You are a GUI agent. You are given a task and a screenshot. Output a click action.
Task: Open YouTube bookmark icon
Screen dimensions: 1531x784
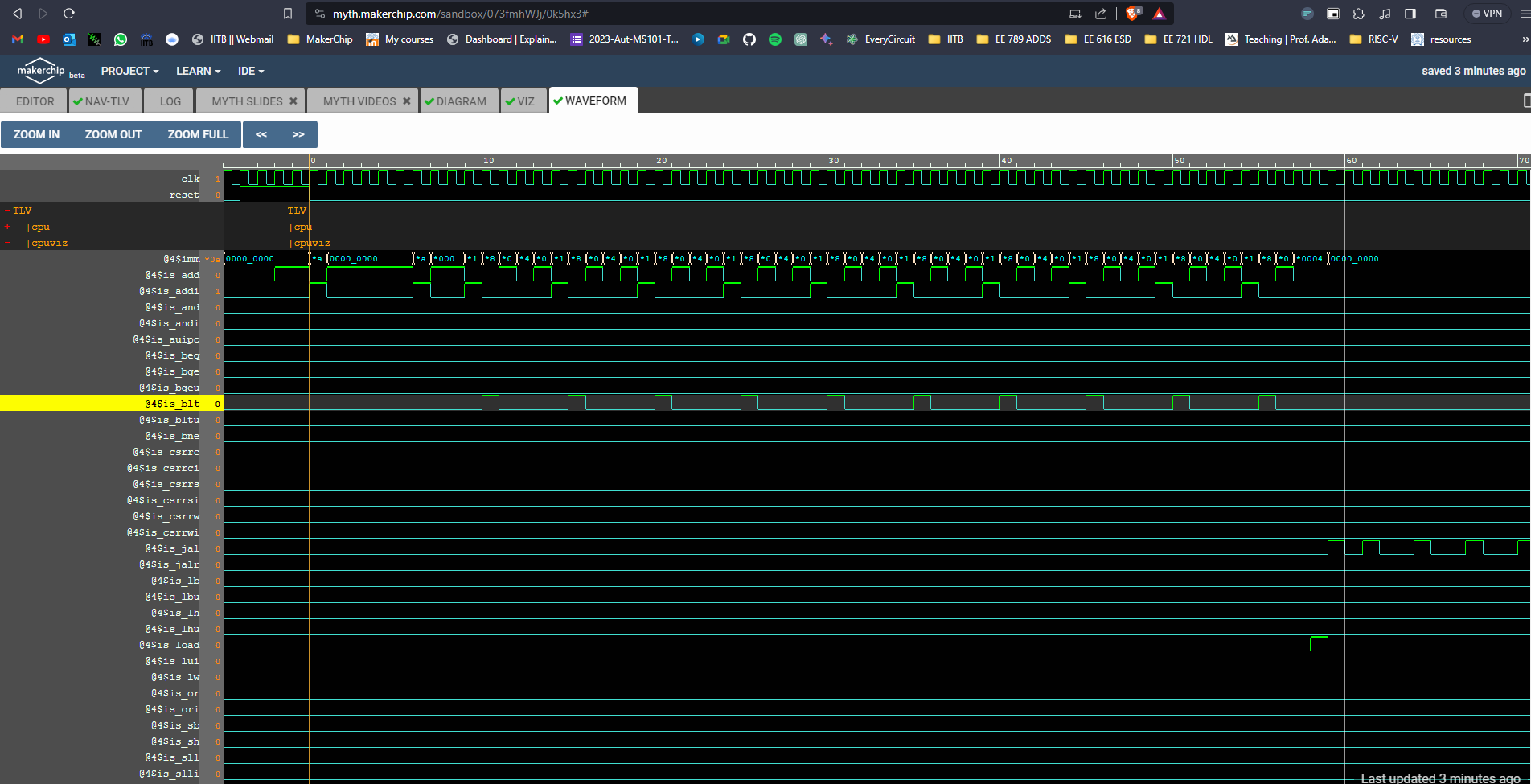[43, 39]
